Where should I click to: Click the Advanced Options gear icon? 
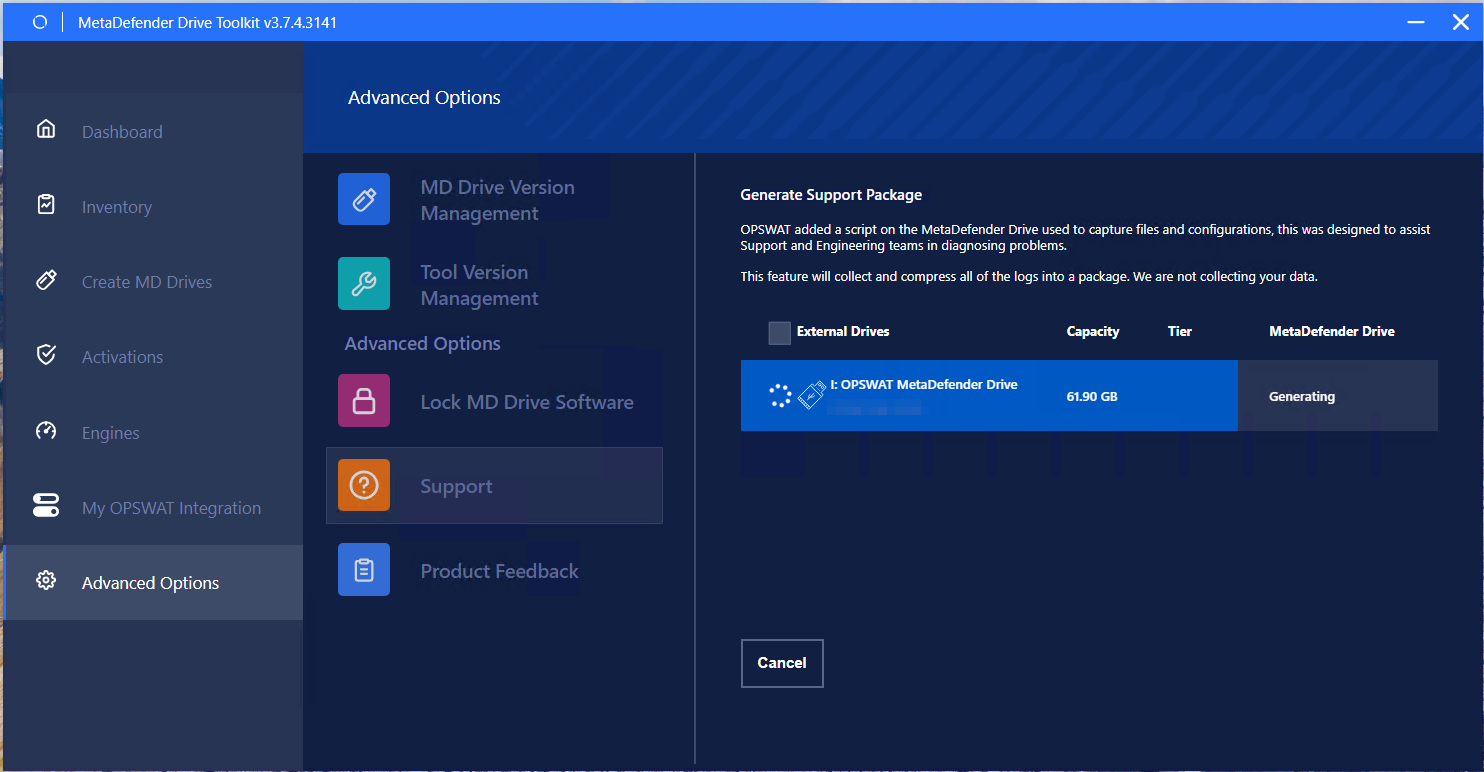tap(45, 580)
